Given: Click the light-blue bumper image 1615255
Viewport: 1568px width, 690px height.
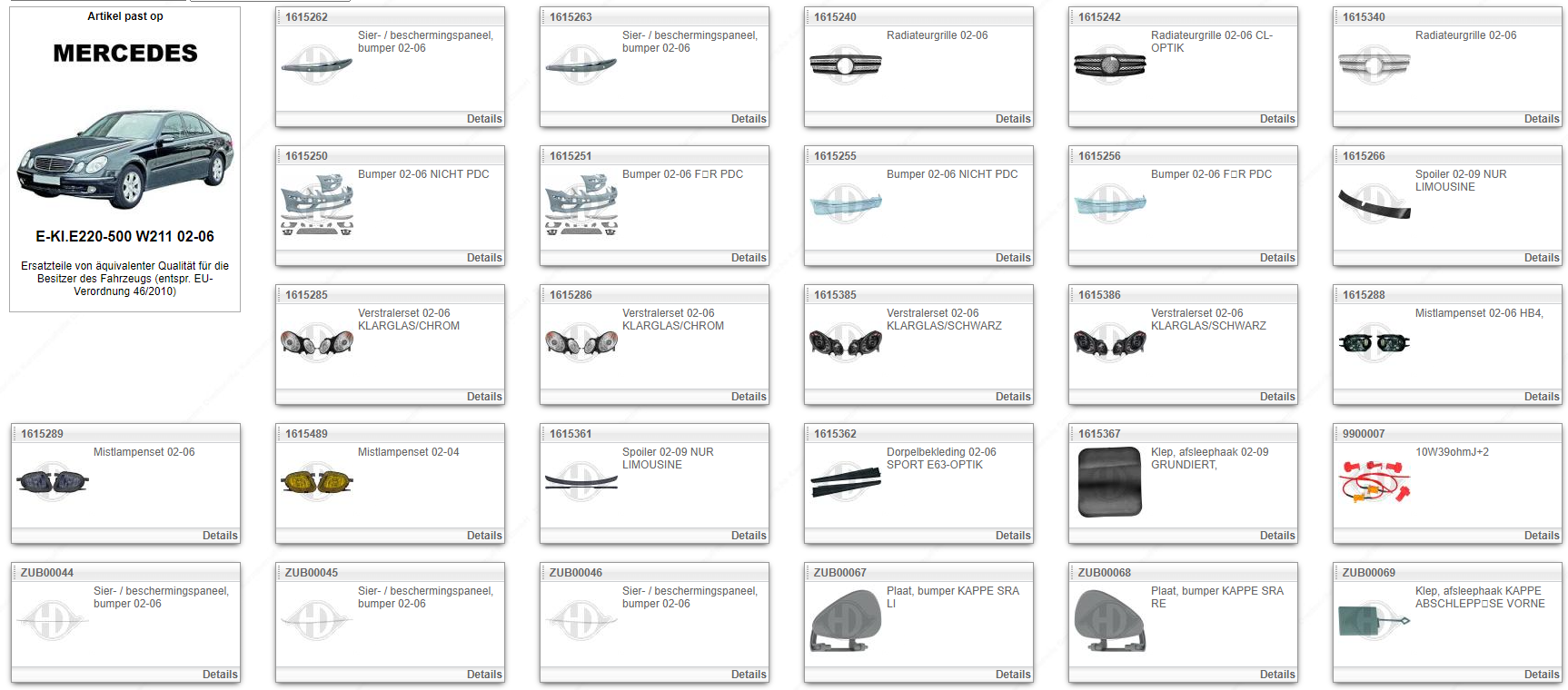Looking at the screenshot, I should pyautogui.click(x=846, y=204).
